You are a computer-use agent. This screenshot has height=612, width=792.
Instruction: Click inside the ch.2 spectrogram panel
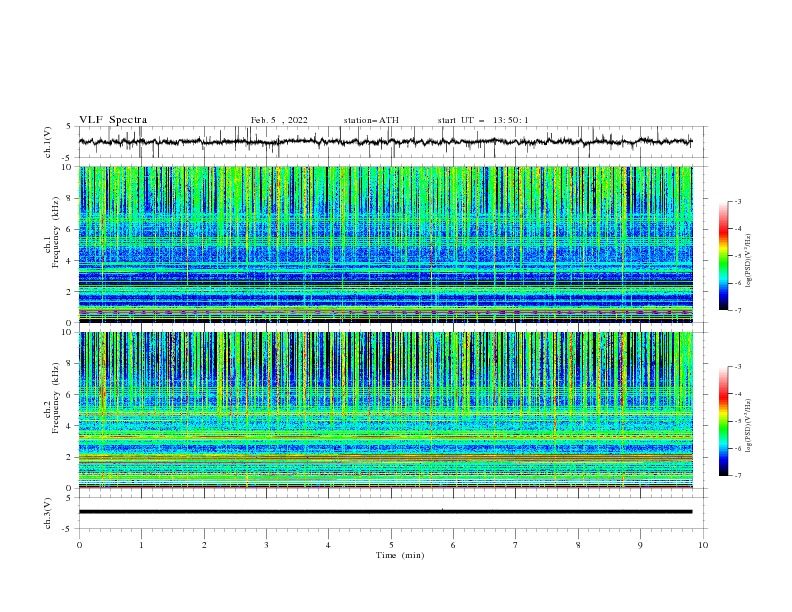click(x=385, y=410)
